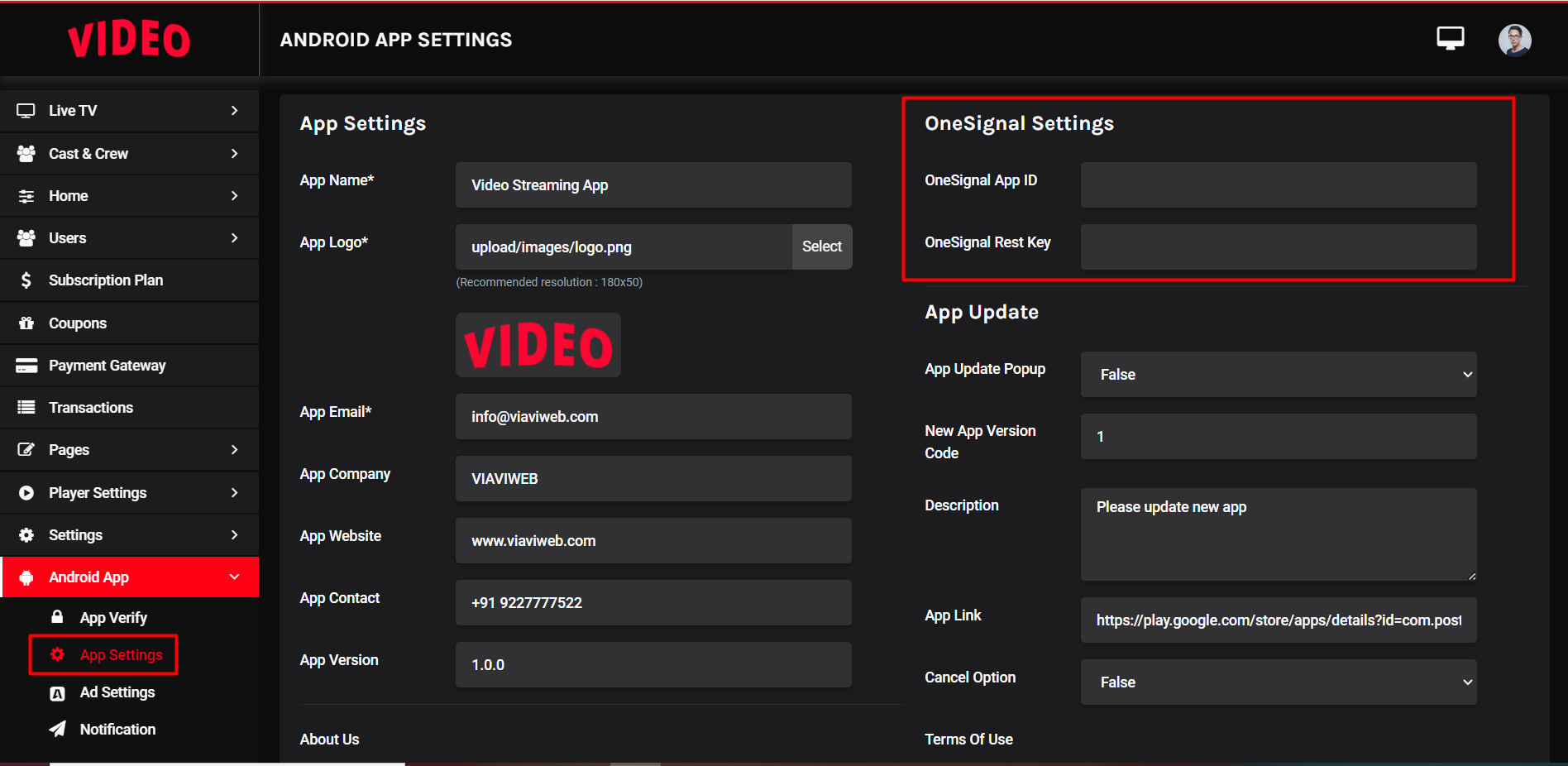Click the Player Settings play icon

point(26,493)
